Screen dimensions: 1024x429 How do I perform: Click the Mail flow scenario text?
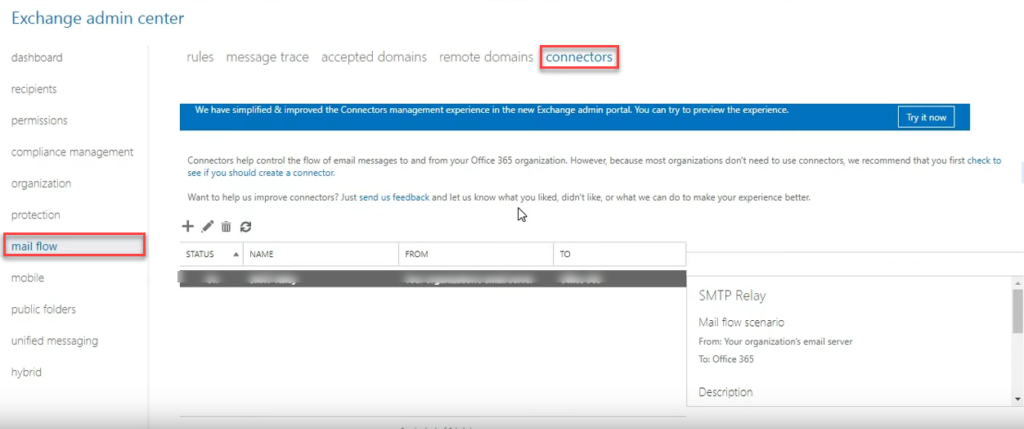tap(741, 323)
